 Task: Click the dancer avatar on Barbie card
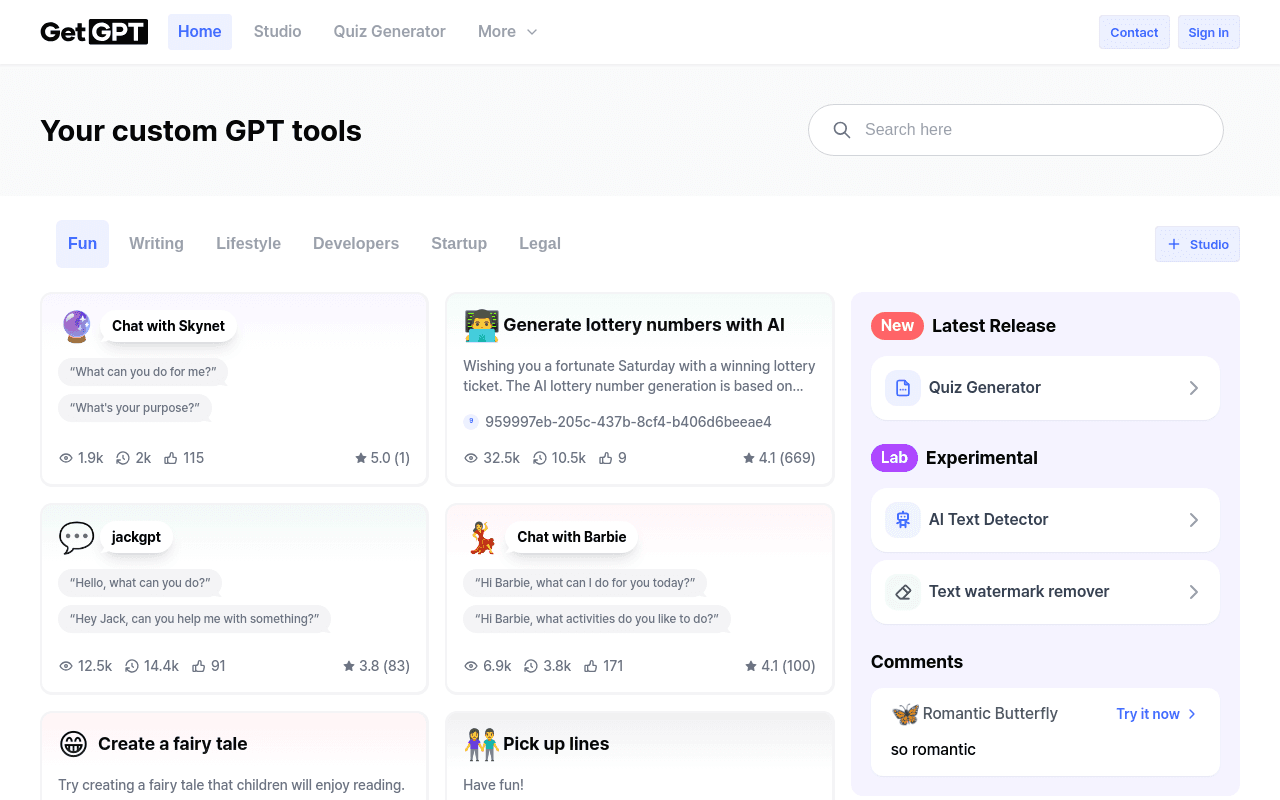tap(482, 538)
